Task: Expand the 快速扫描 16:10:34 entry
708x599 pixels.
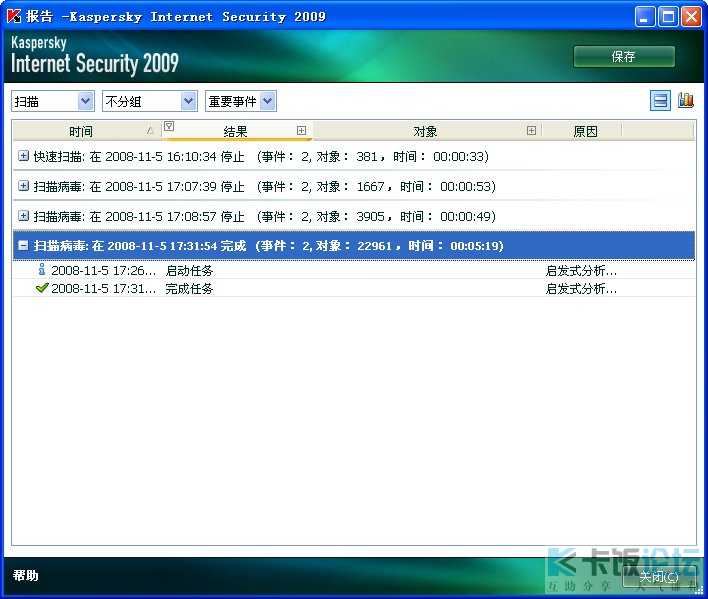Action: click(23, 156)
